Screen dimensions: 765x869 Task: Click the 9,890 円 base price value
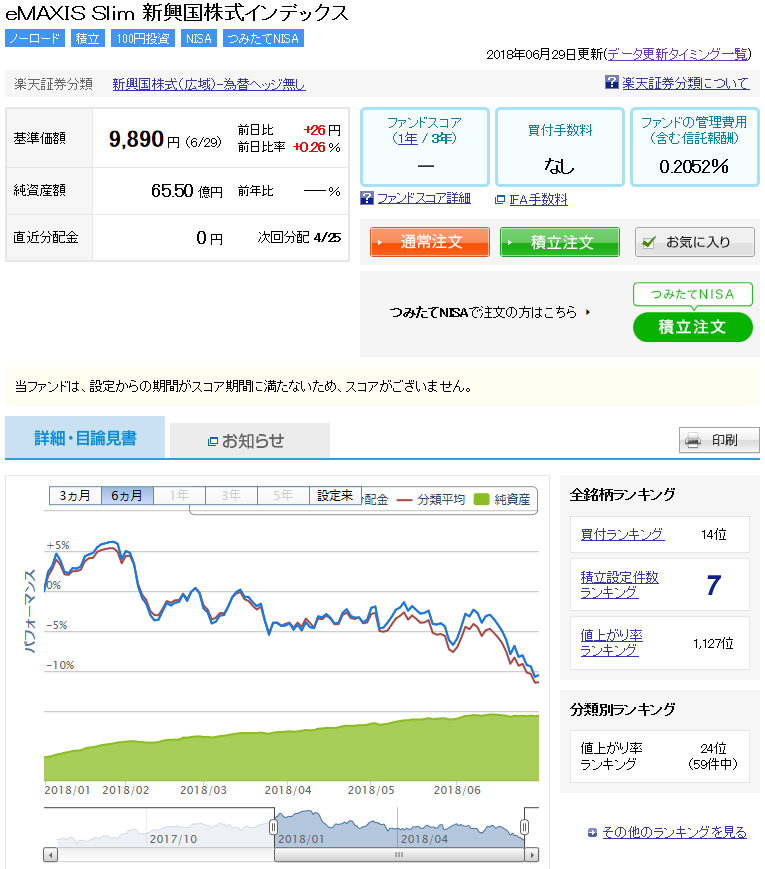coord(144,139)
